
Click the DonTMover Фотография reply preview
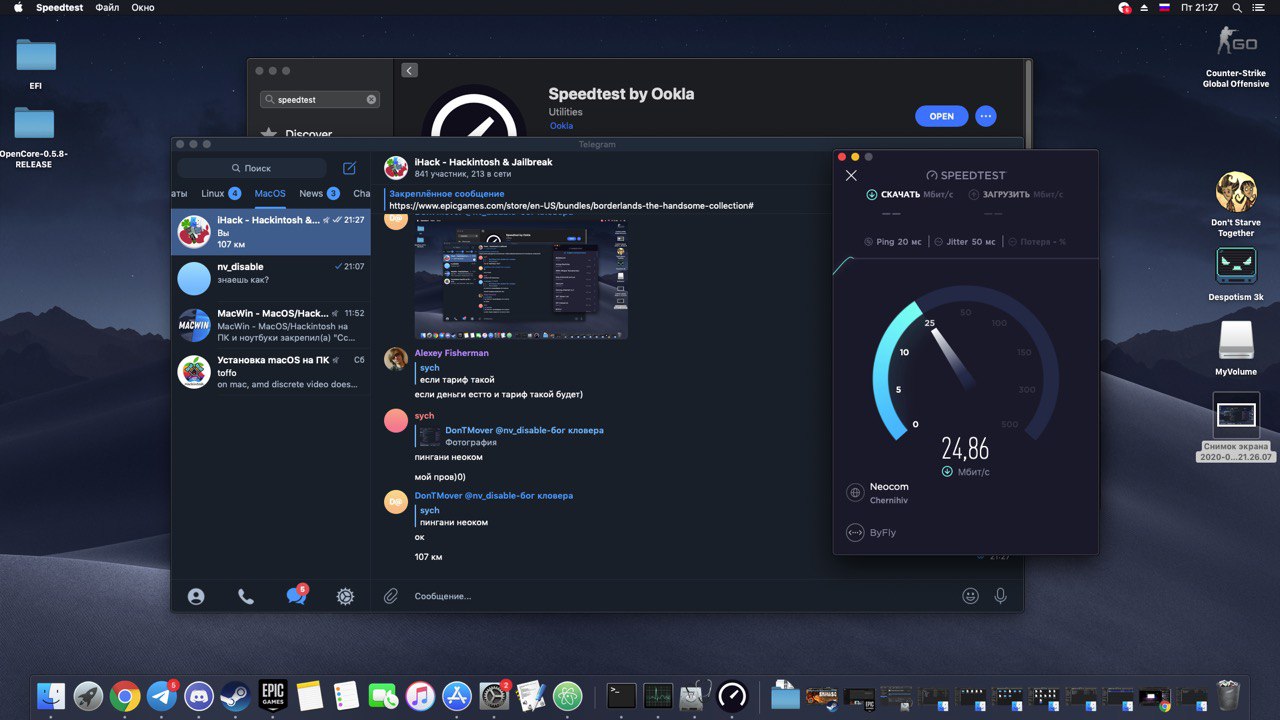[510, 436]
